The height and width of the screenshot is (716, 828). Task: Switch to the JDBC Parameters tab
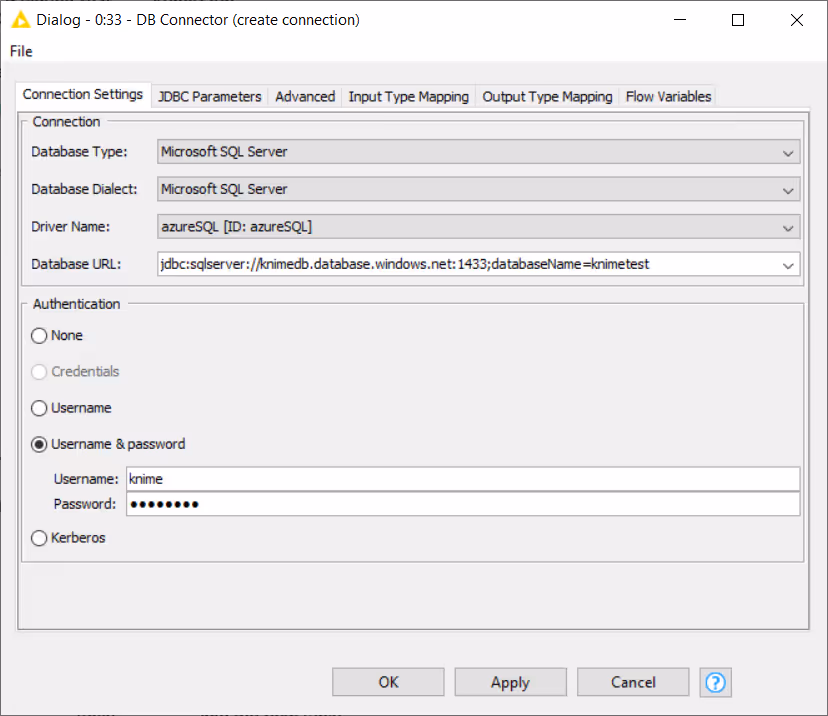point(209,96)
